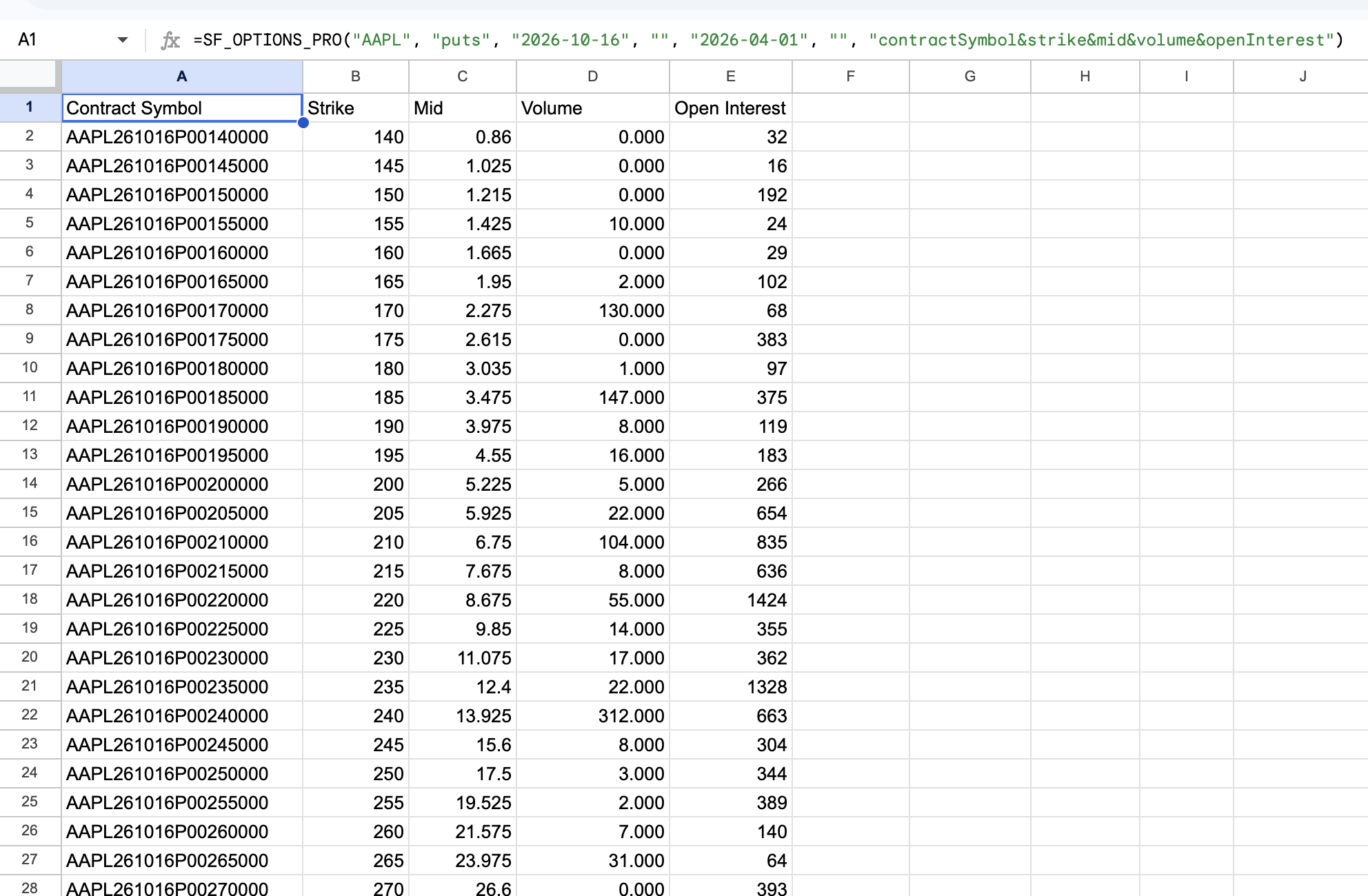Select column E header

tap(731, 77)
